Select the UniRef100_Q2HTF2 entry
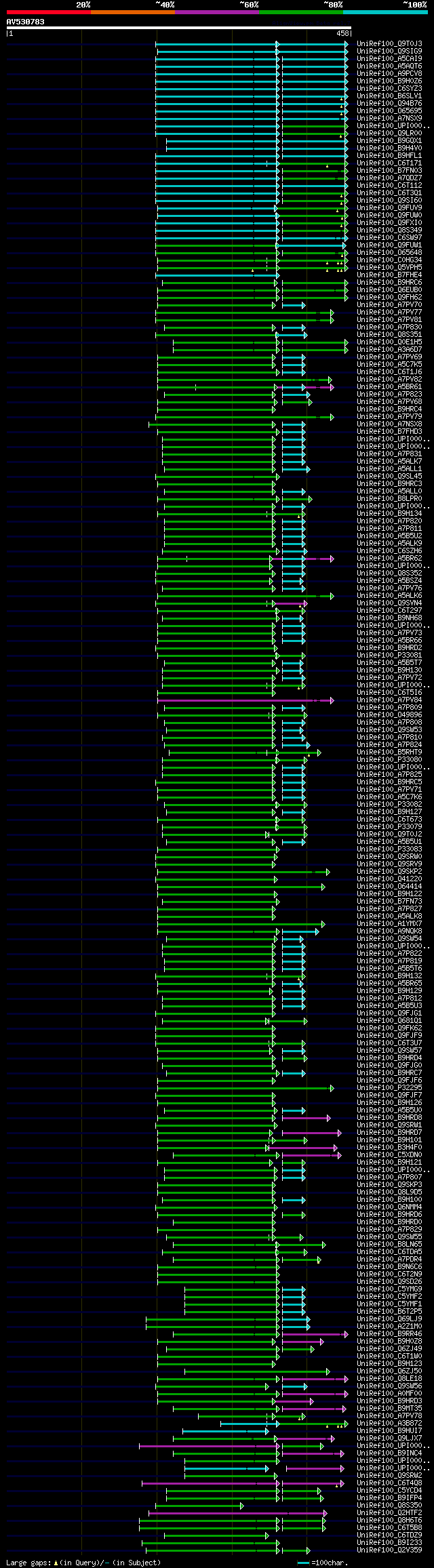The width and height of the screenshot is (434, 1568). pos(389,1512)
